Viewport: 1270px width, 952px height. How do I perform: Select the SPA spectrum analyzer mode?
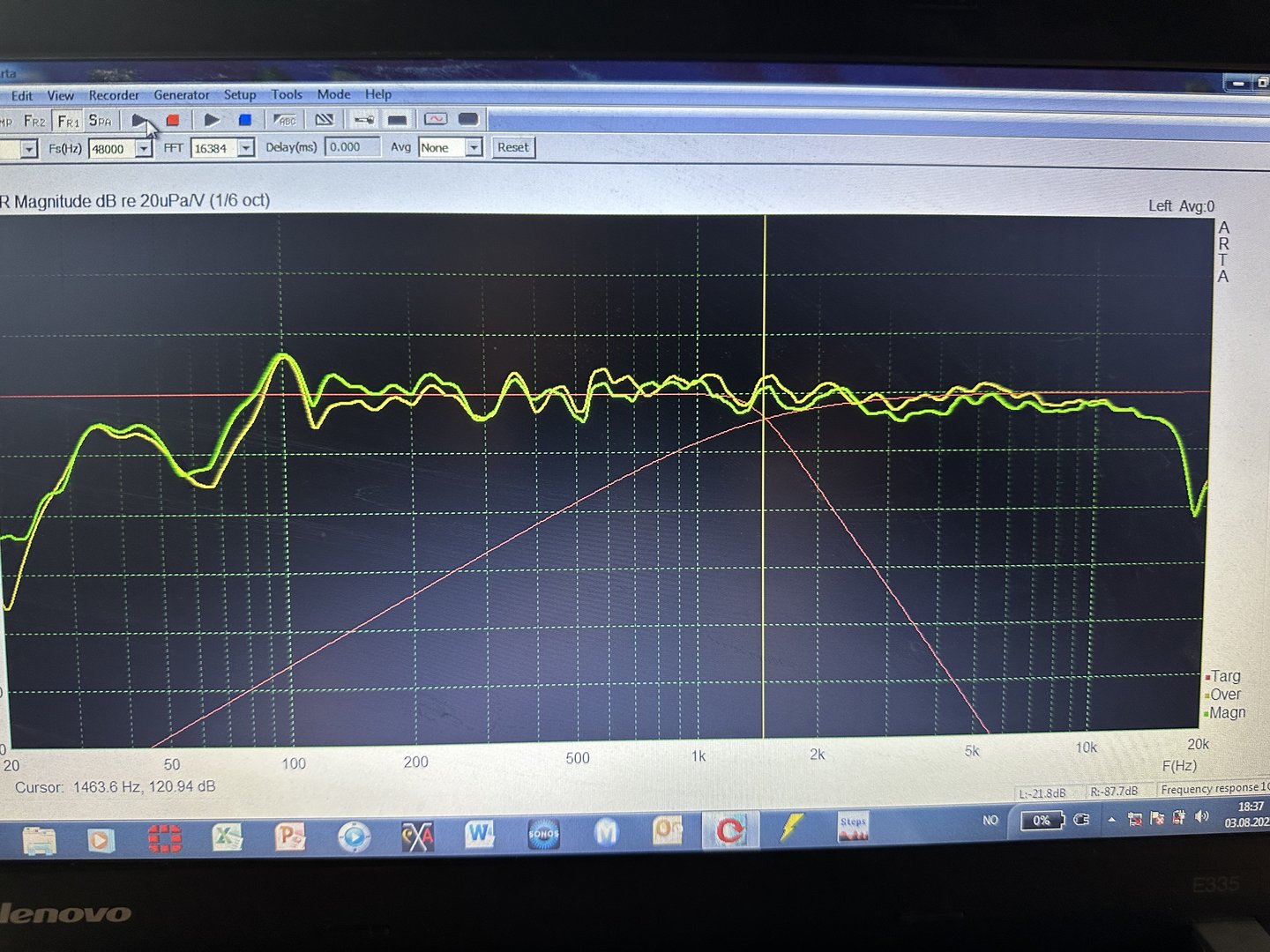click(x=101, y=121)
